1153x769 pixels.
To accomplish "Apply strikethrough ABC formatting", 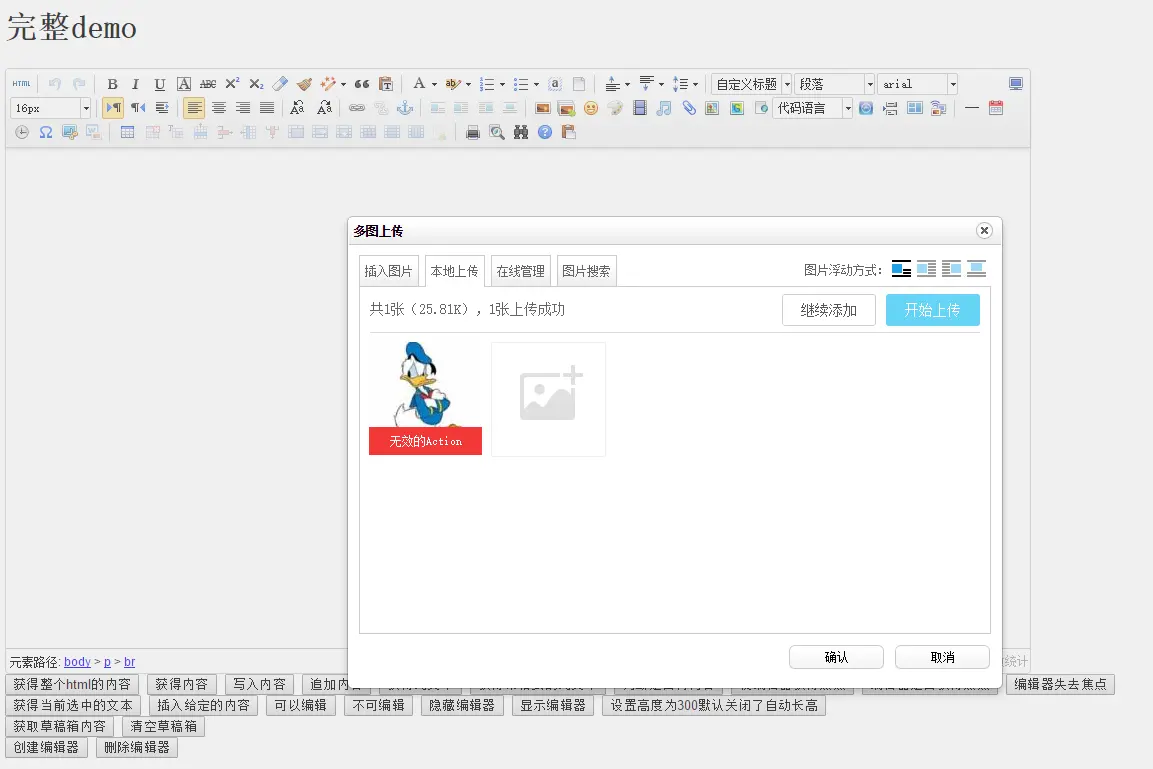I will (208, 84).
